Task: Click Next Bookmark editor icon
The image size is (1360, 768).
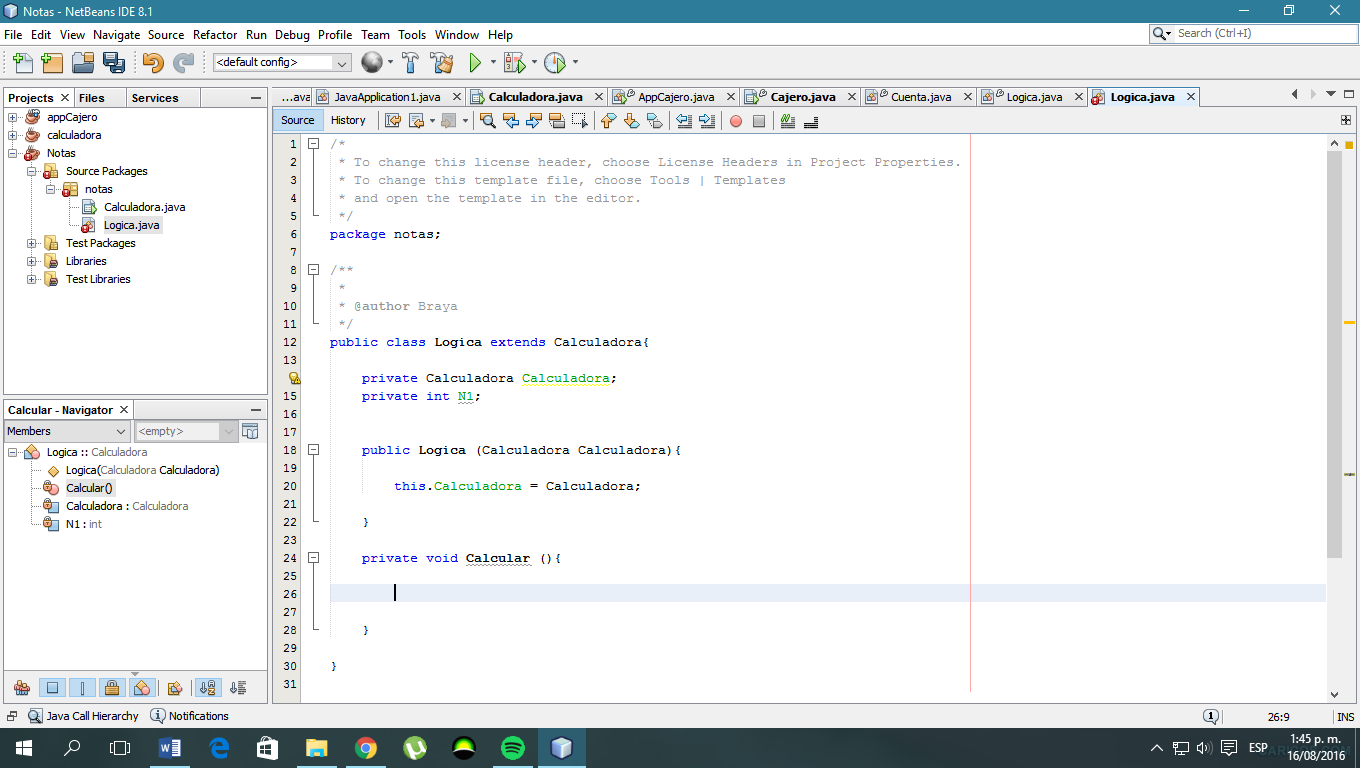Action: point(631,120)
